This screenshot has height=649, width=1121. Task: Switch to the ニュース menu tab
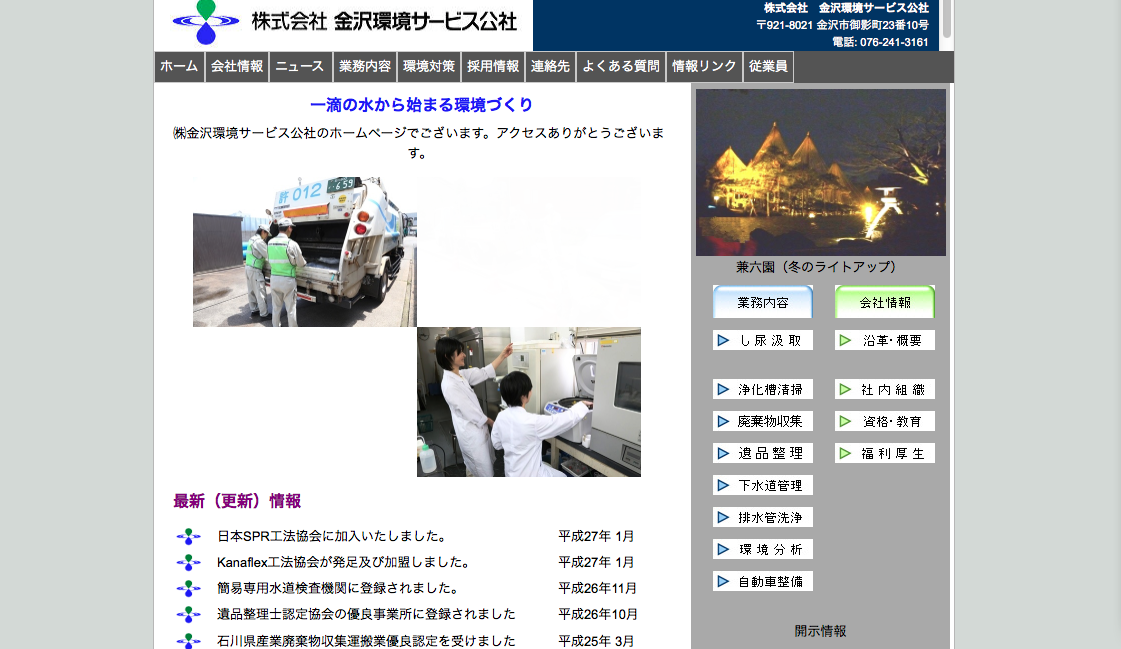click(x=302, y=66)
